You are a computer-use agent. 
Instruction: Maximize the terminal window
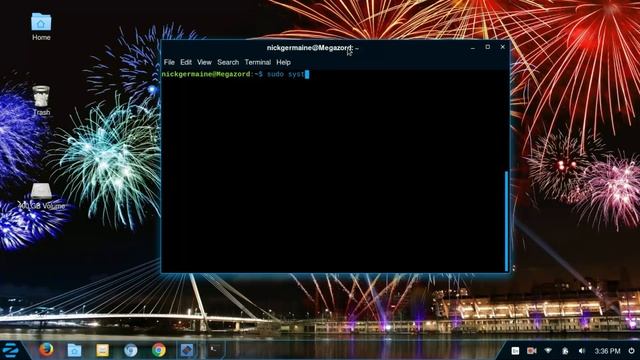[487, 47]
